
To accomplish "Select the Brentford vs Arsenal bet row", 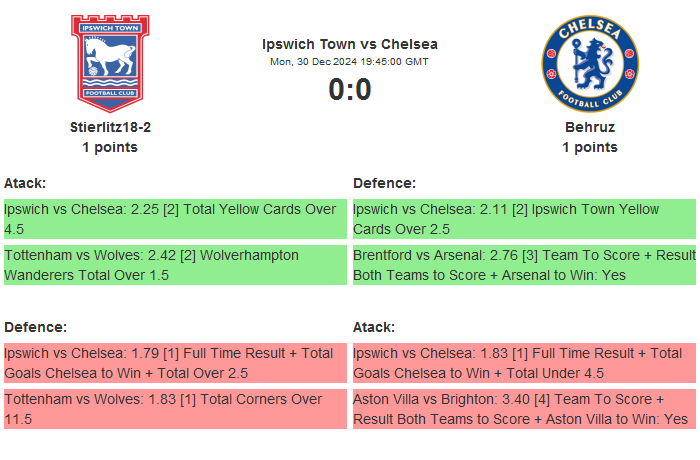I will click(x=523, y=265).
